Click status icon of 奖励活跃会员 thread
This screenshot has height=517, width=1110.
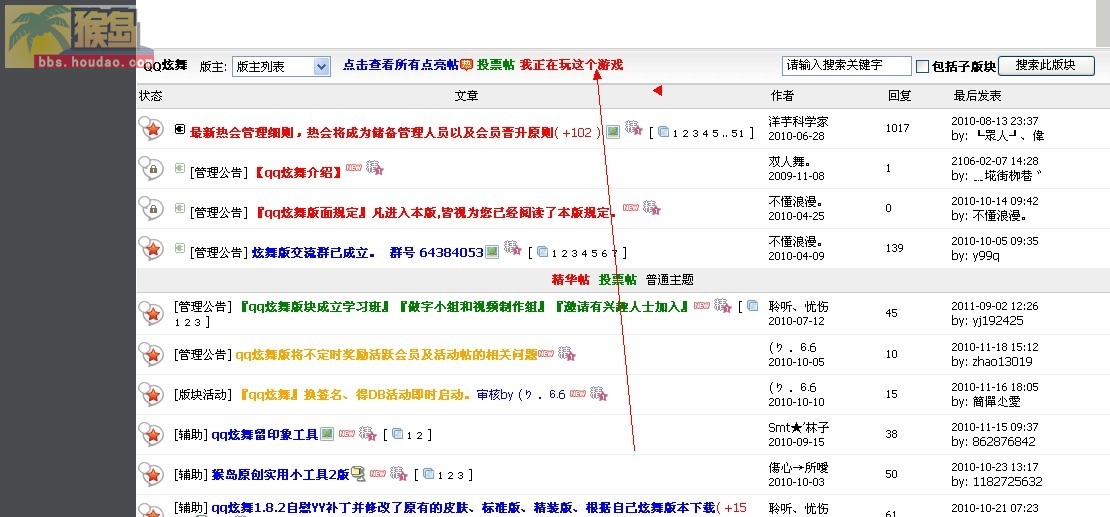pos(151,354)
